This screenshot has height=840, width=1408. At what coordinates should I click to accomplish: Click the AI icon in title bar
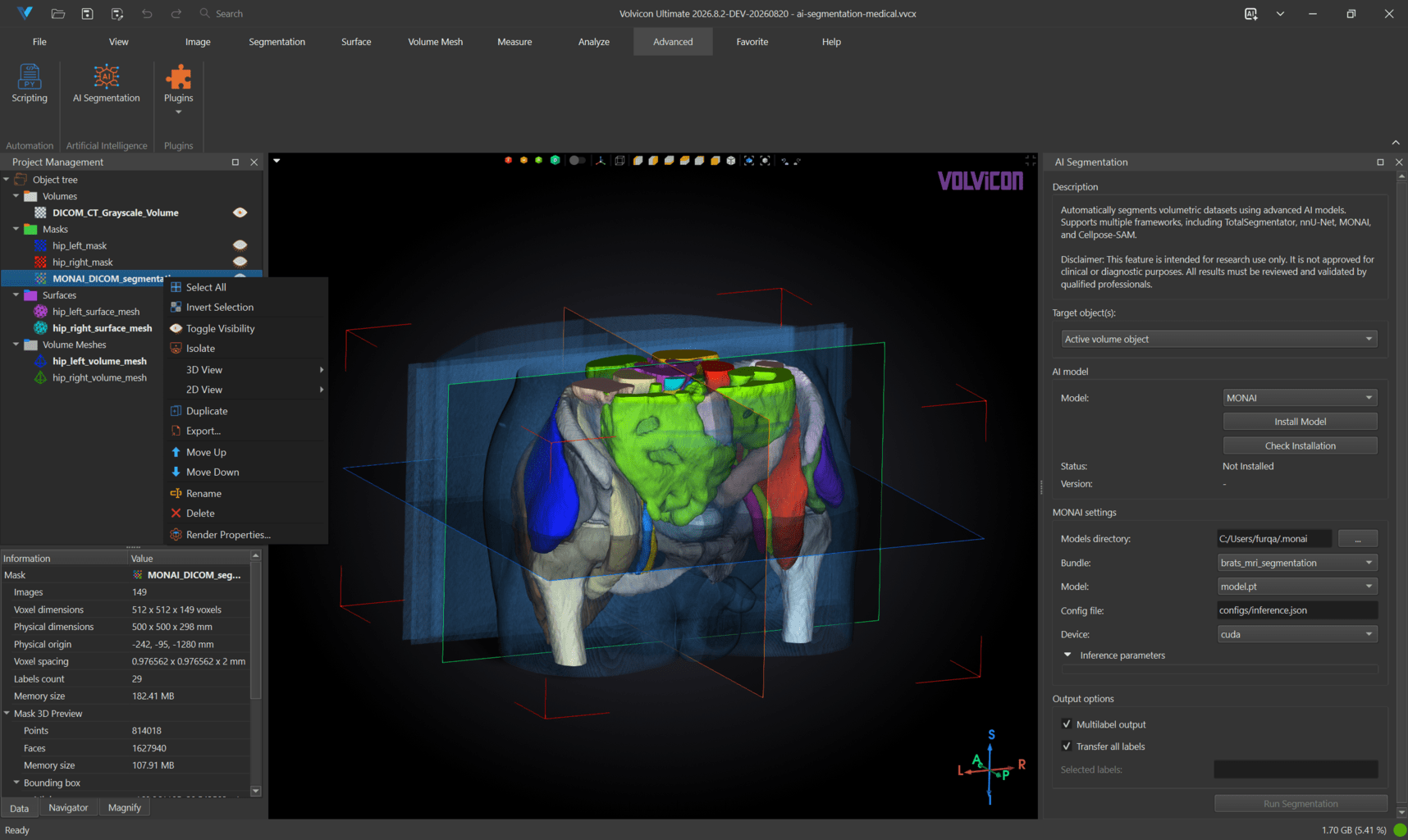(1250, 13)
